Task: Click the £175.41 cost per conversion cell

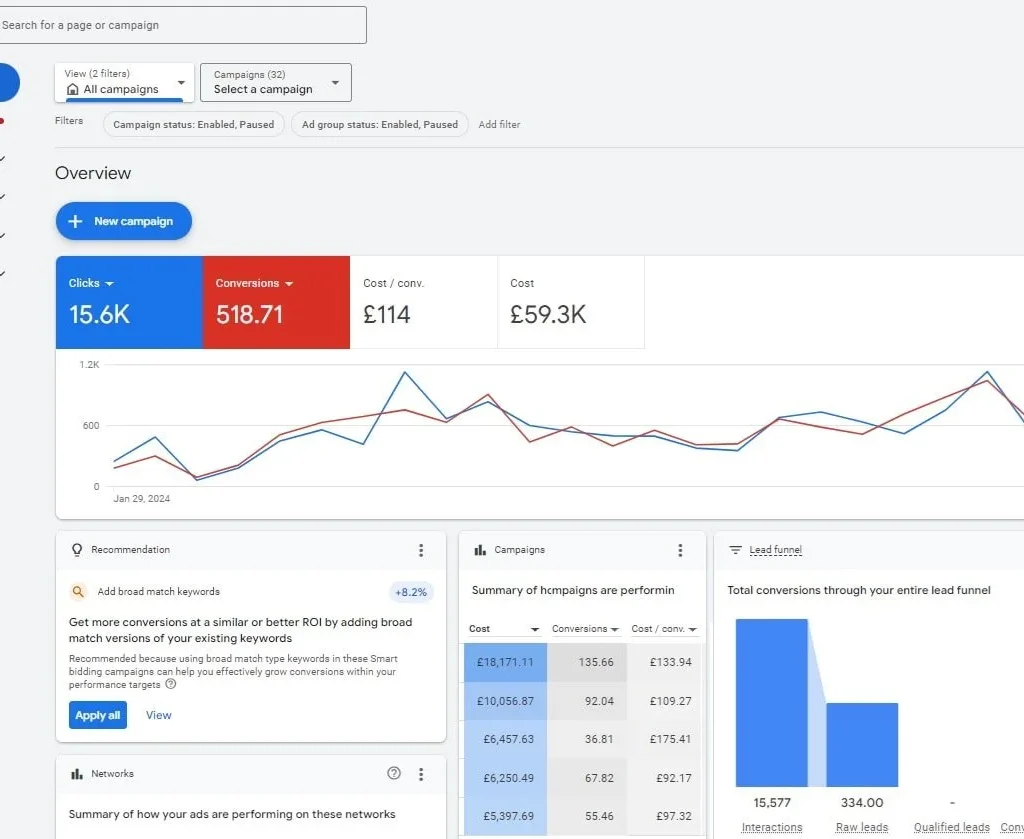Action: point(664,739)
